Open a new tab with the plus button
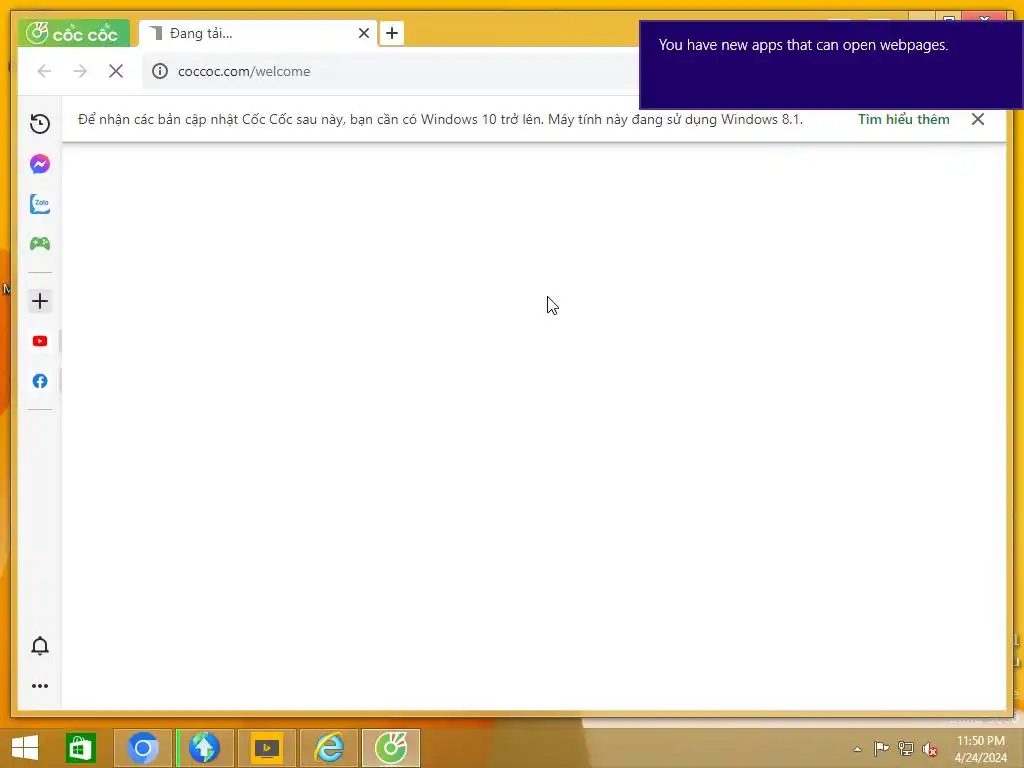 [392, 33]
